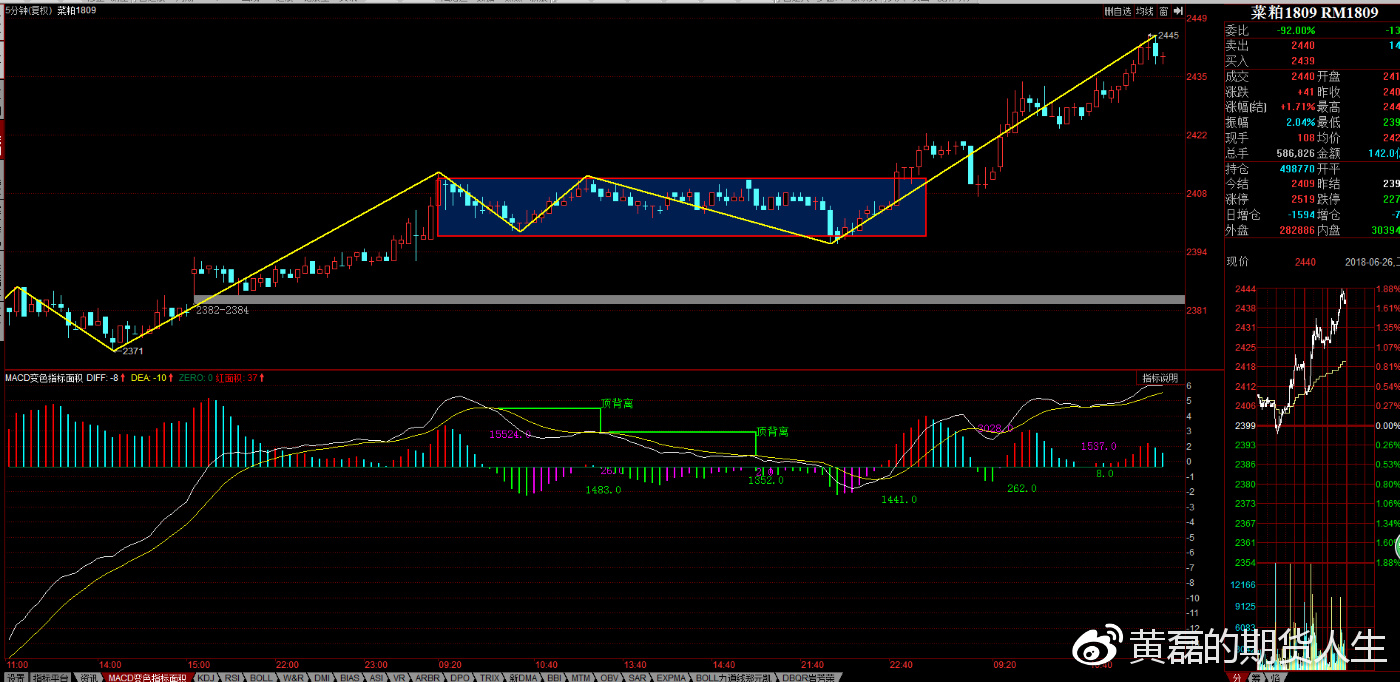Click the arrow icon to collapse side panel
This screenshot has width=1400, height=682.
[x=1178, y=11]
